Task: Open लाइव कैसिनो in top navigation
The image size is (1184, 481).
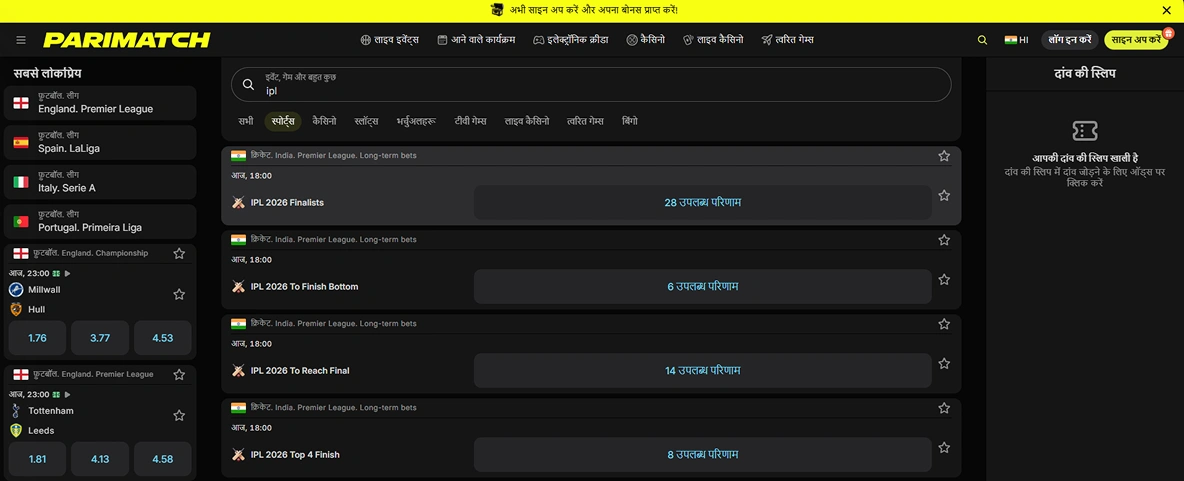Action: 713,40
